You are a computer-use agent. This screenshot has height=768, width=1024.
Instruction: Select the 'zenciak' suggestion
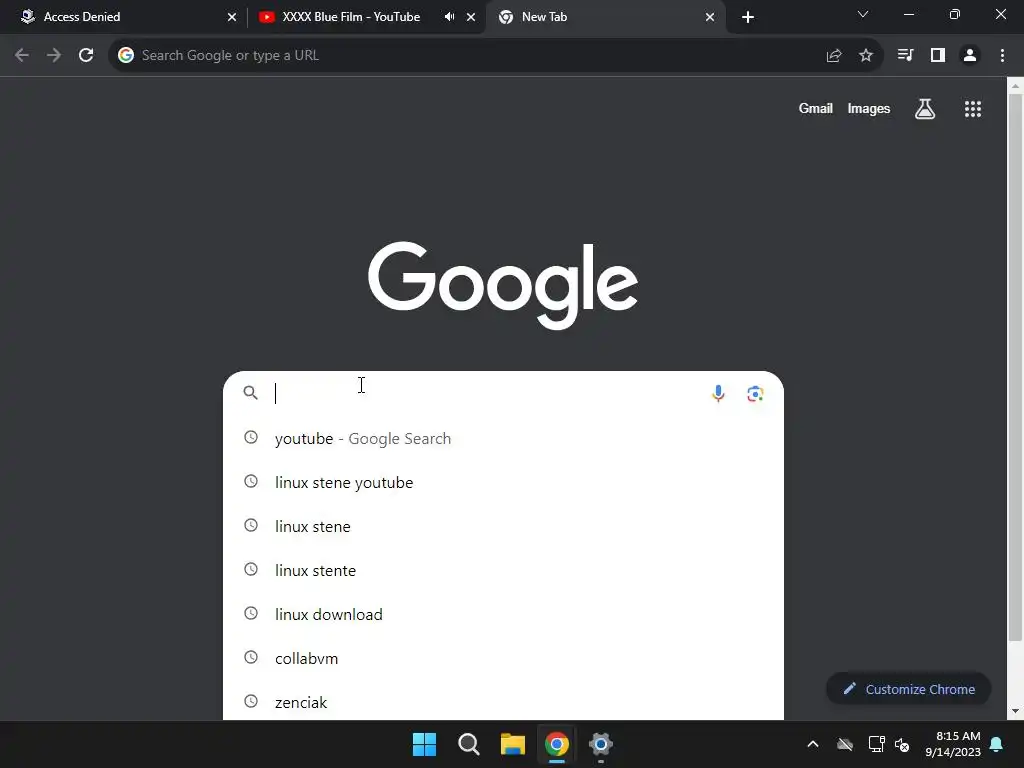click(x=503, y=702)
